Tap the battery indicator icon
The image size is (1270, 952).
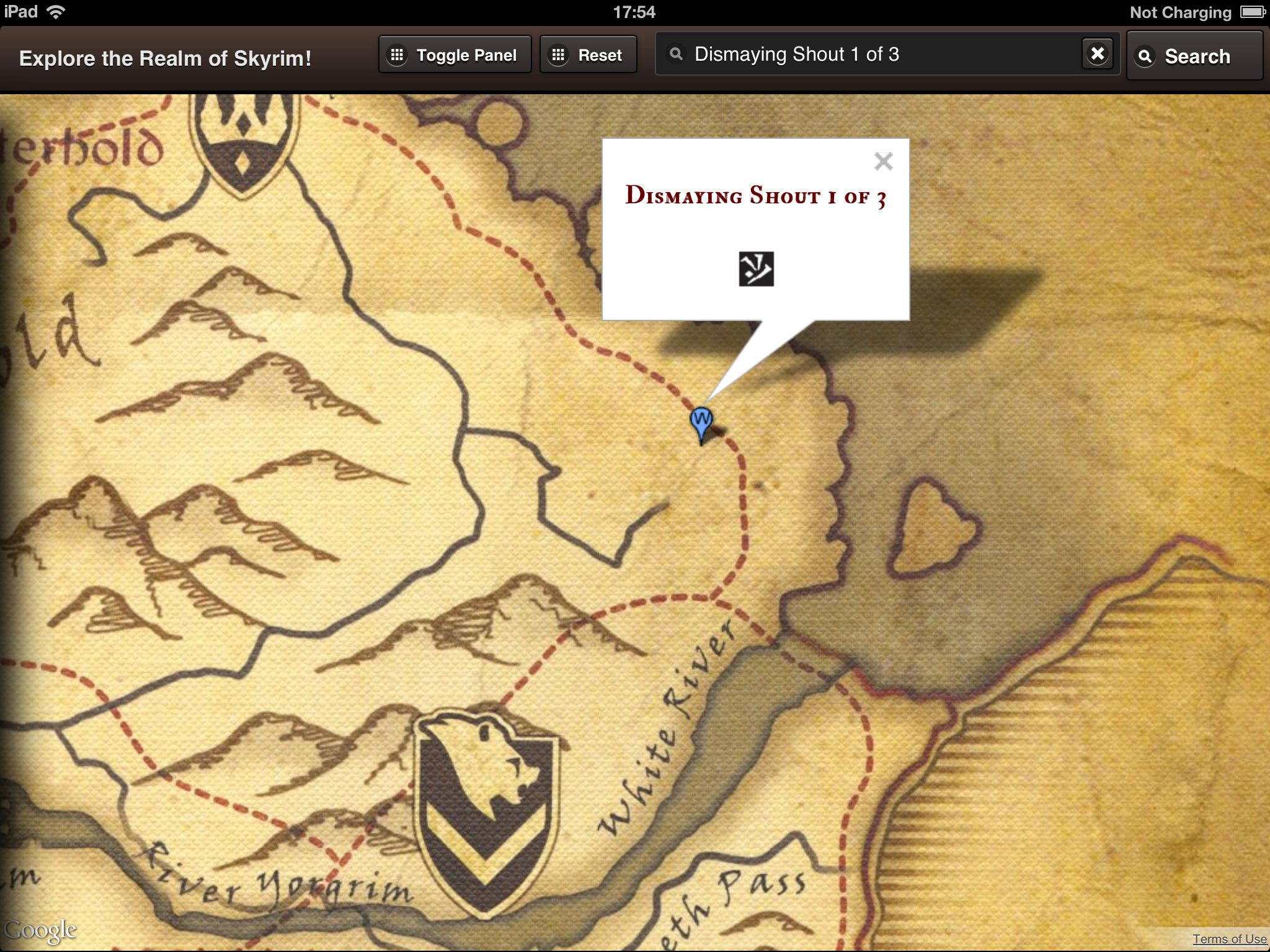[1252, 12]
